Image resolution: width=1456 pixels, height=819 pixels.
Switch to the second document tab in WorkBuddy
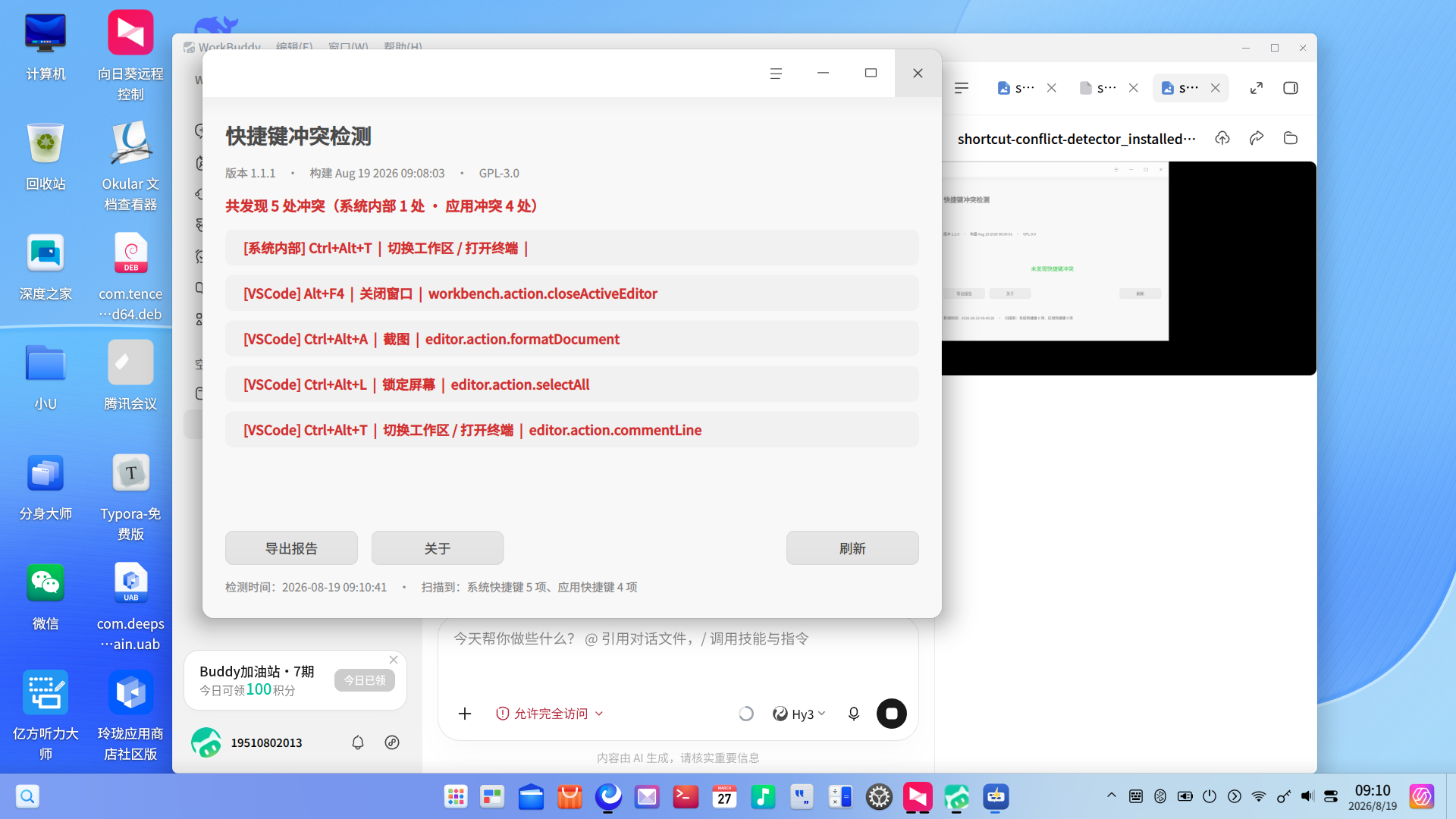[1097, 88]
